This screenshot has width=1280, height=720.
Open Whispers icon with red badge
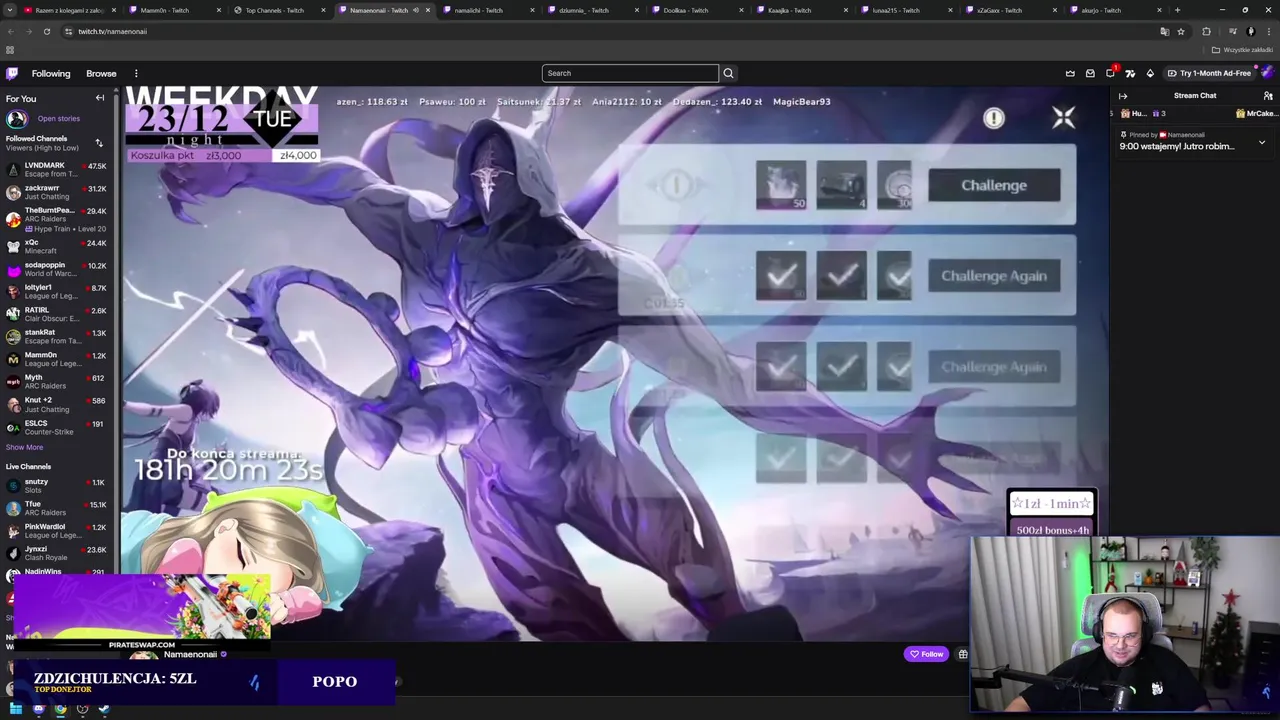1111,73
